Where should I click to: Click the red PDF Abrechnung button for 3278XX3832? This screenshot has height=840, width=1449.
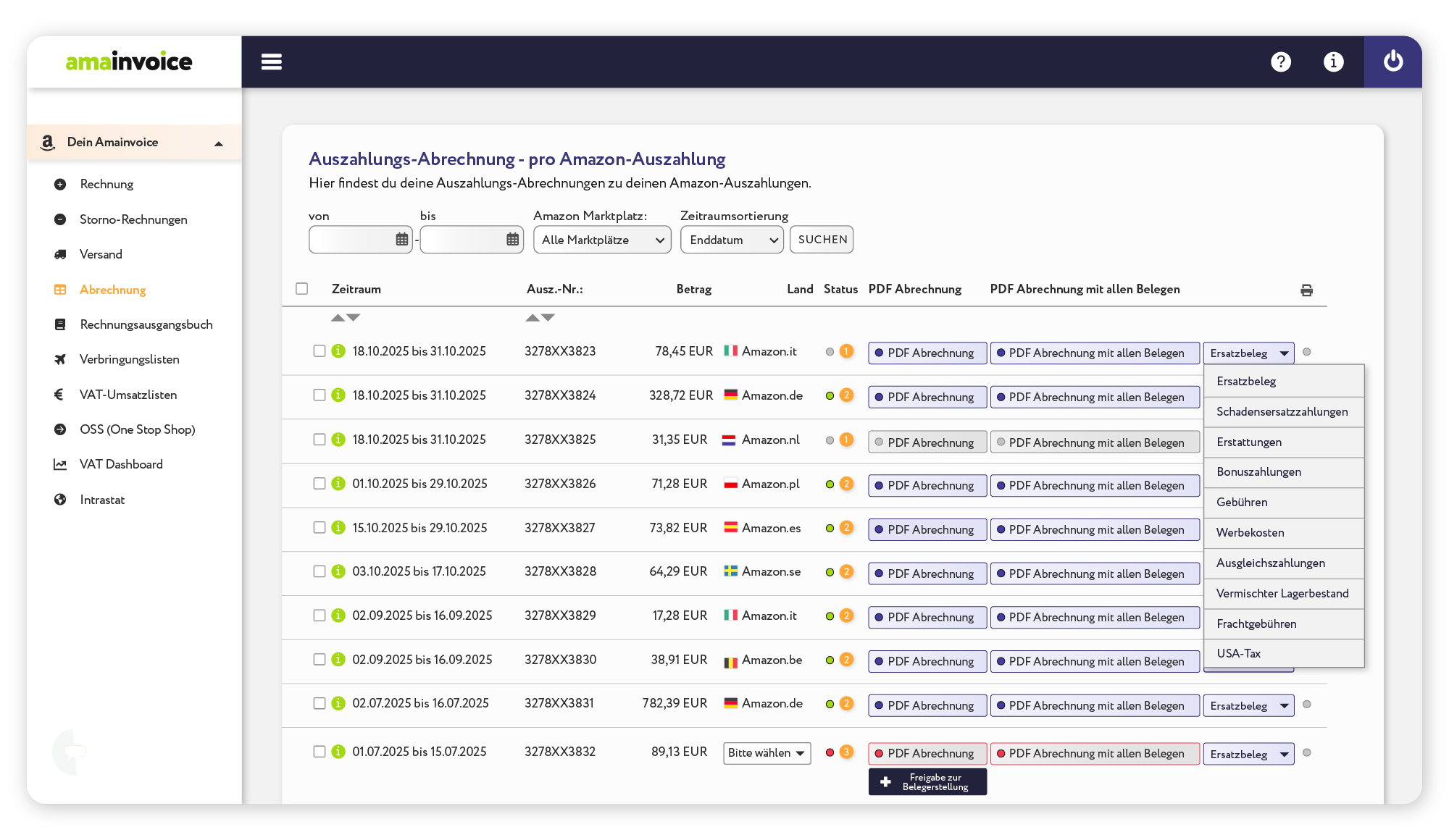(x=927, y=754)
